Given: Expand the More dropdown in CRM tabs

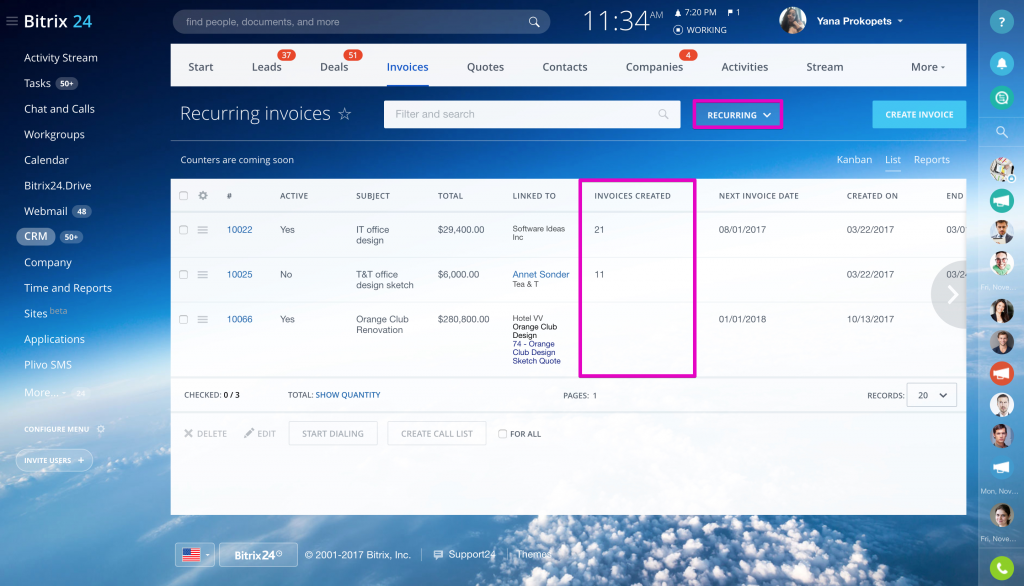Looking at the screenshot, I should (928, 67).
